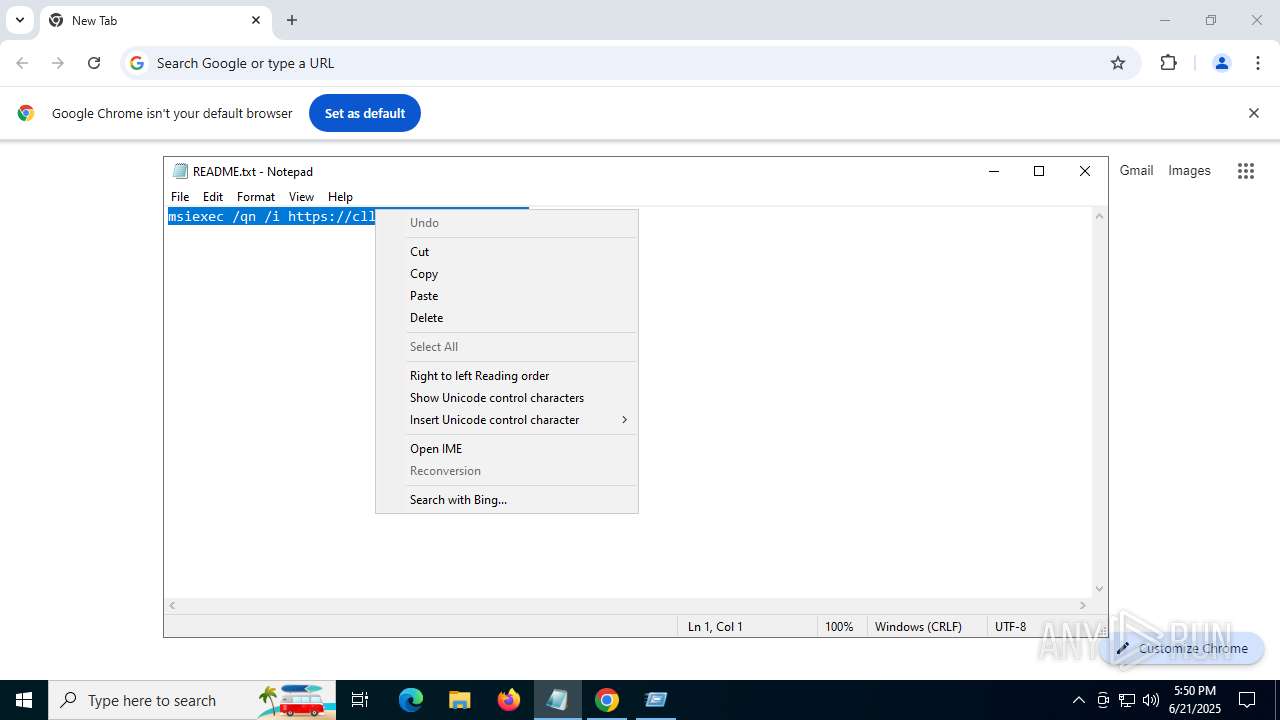The image size is (1280, 720).
Task: Click Notepad vertical scrollbar up arrow
Action: 1099,216
